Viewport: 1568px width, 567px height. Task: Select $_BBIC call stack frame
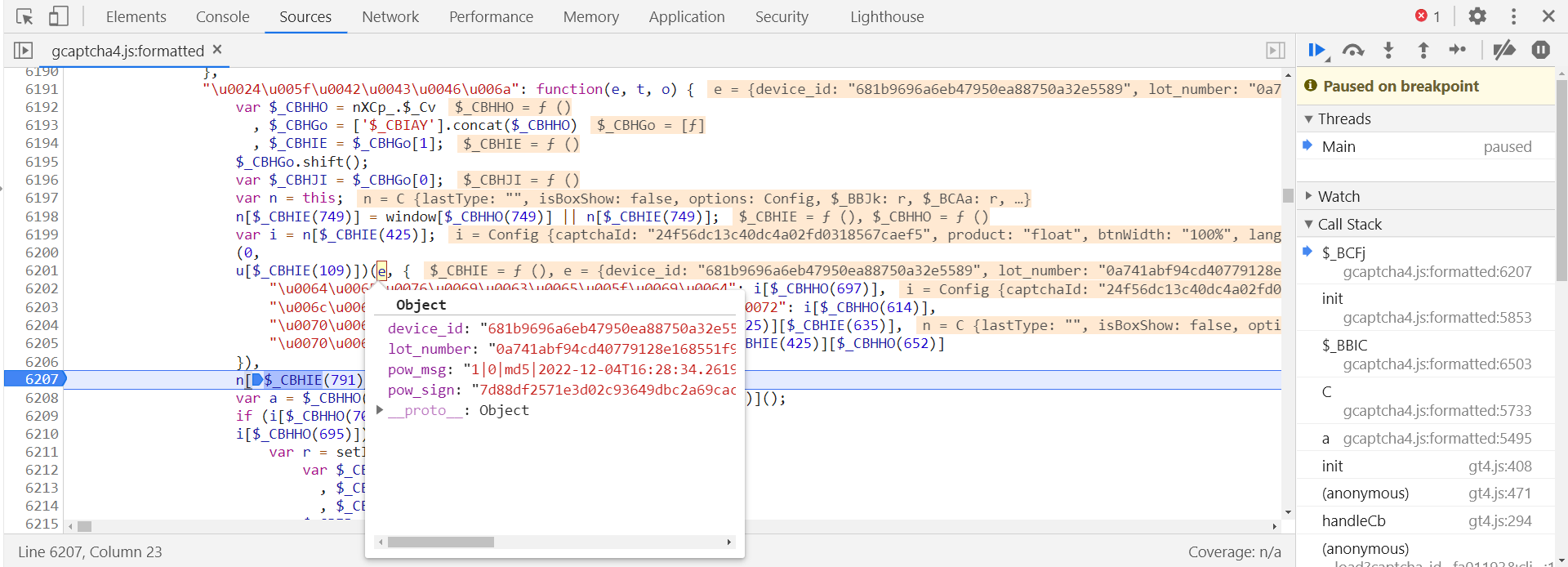point(1344,345)
